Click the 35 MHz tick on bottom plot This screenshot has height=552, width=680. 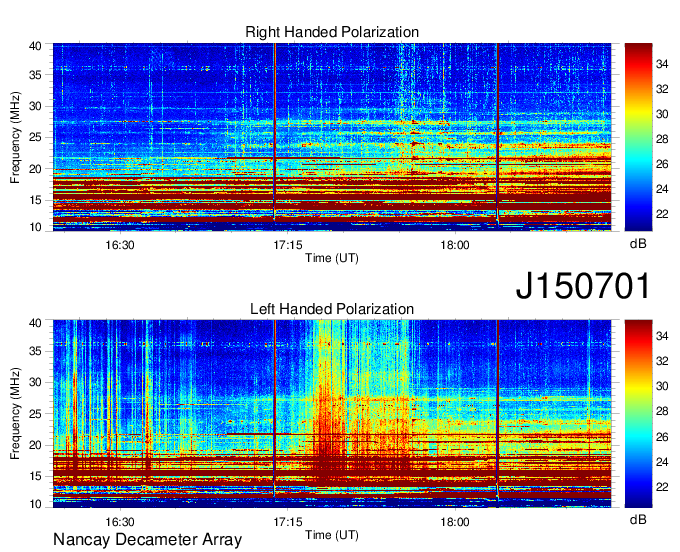tap(36, 351)
